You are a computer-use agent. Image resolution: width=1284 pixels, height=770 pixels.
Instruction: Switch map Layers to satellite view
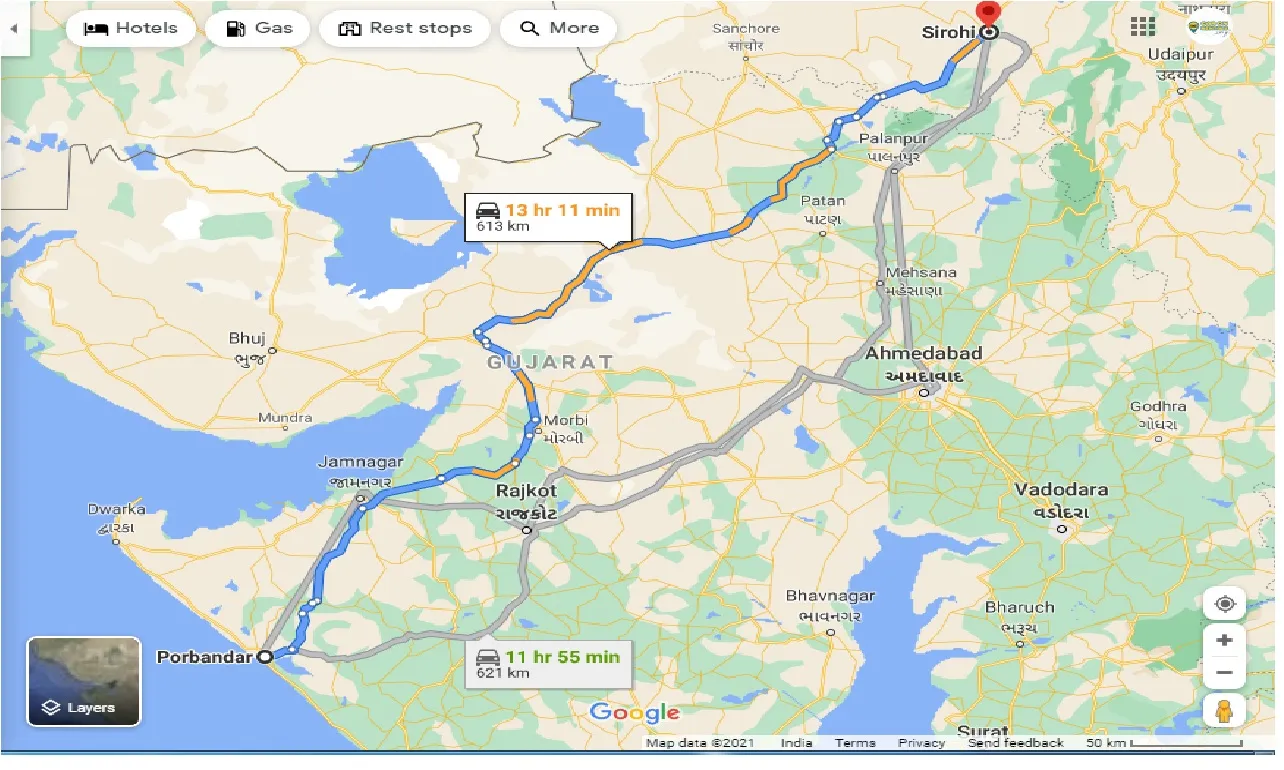(84, 681)
